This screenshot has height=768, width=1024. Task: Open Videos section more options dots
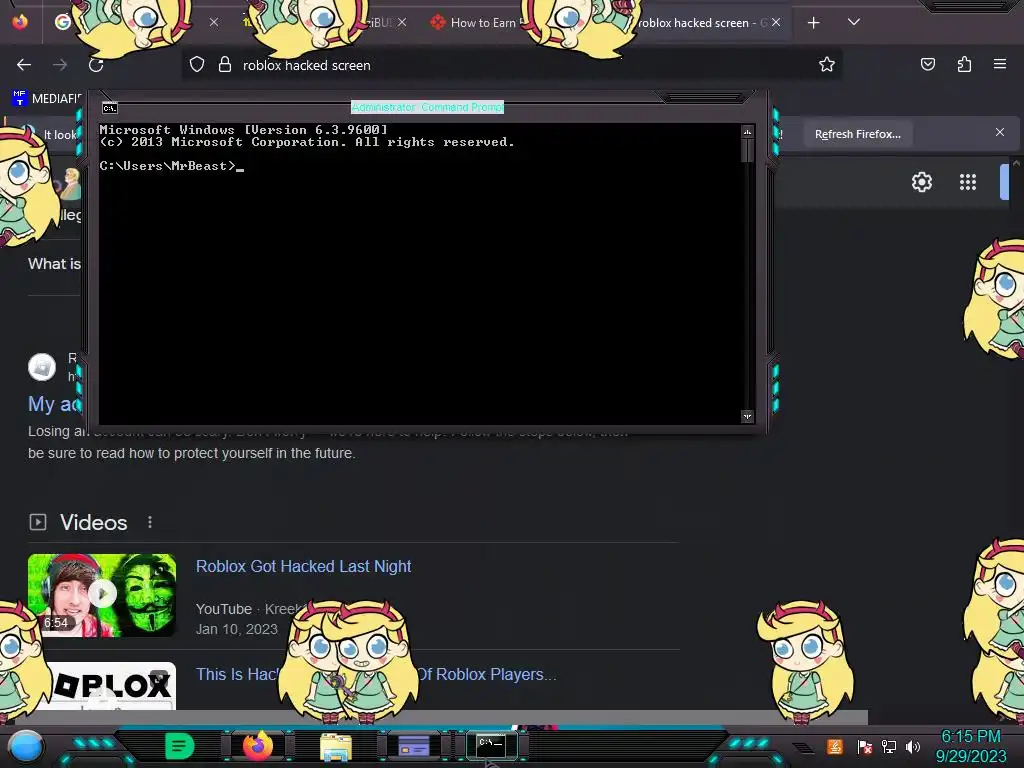click(150, 522)
